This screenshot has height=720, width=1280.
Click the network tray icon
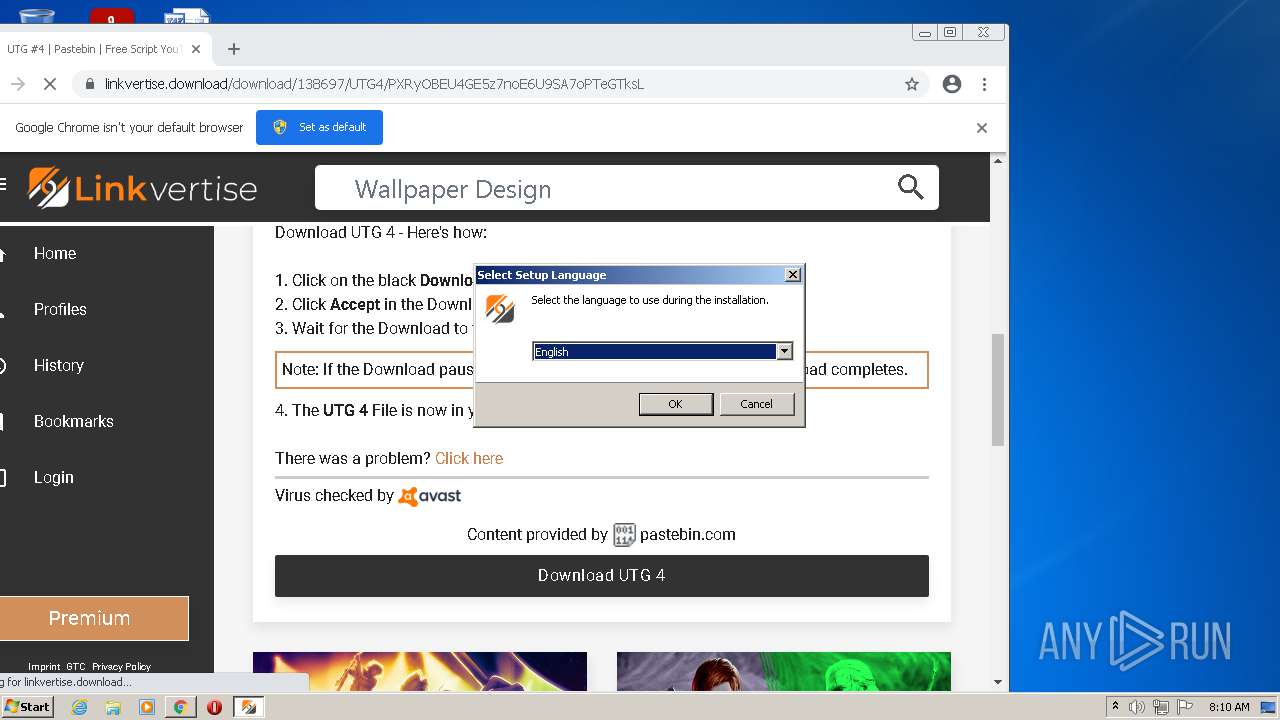(x=1161, y=707)
